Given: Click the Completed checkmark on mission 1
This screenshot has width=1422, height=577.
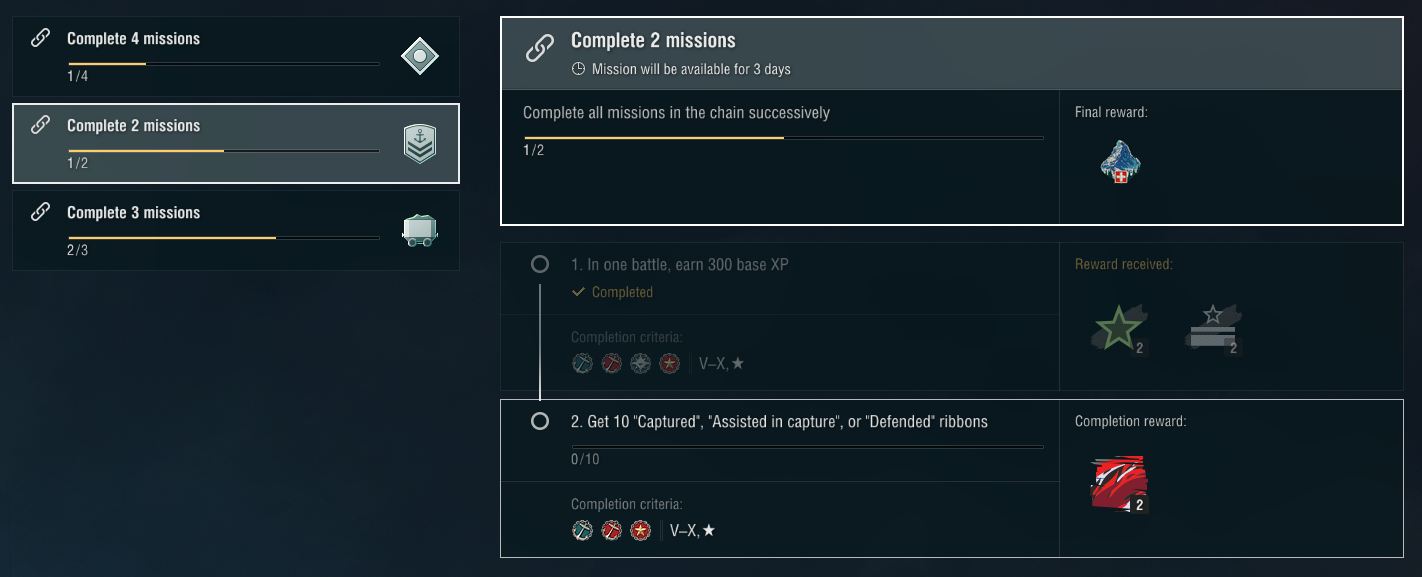Looking at the screenshot, I should coord(578,292).
